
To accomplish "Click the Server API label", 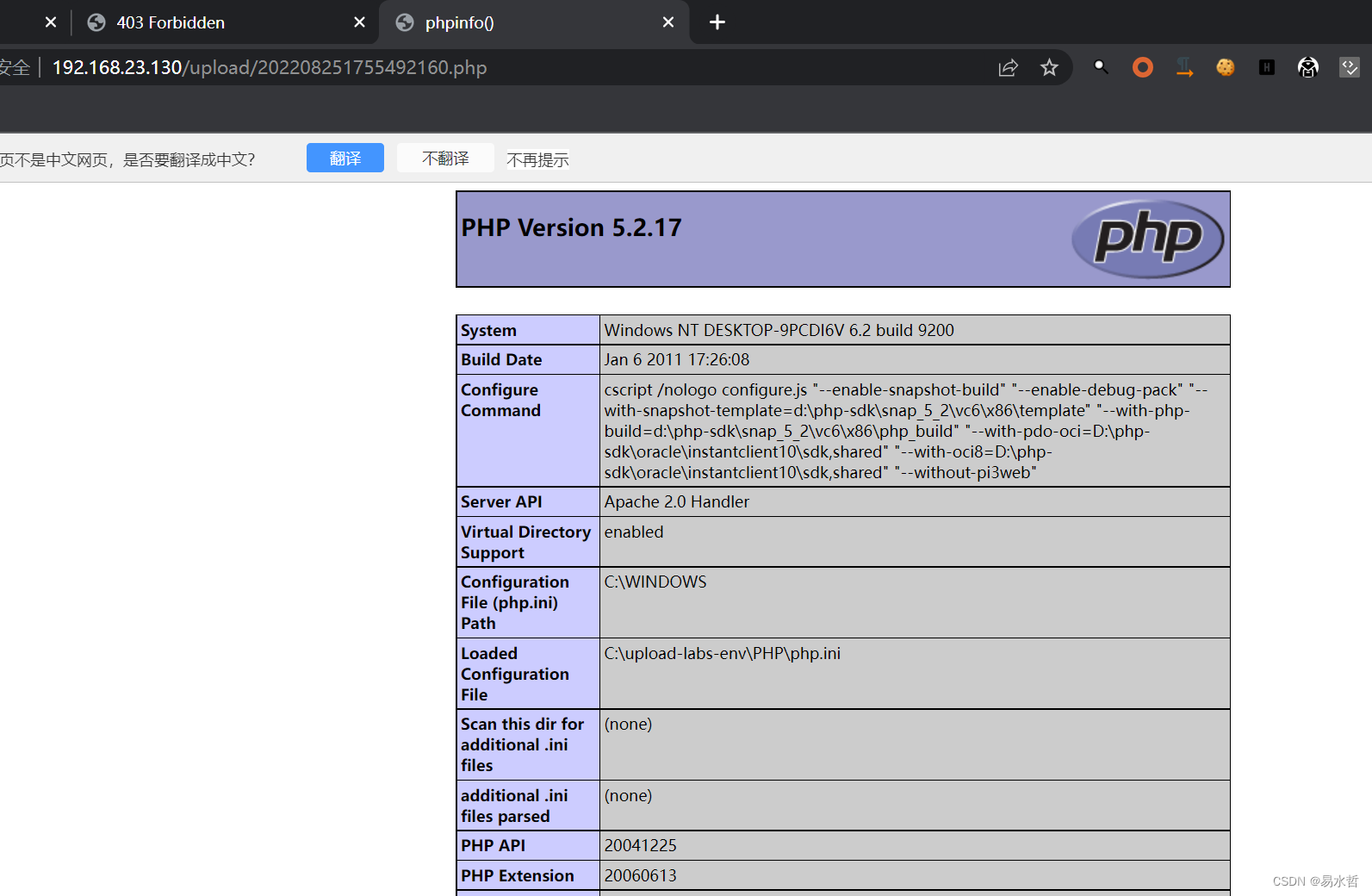I will [501, 501].
